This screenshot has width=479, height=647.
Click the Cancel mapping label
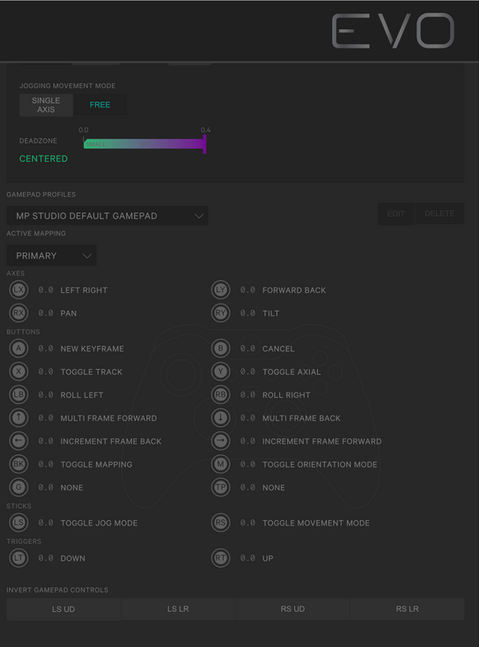point(278,349)
